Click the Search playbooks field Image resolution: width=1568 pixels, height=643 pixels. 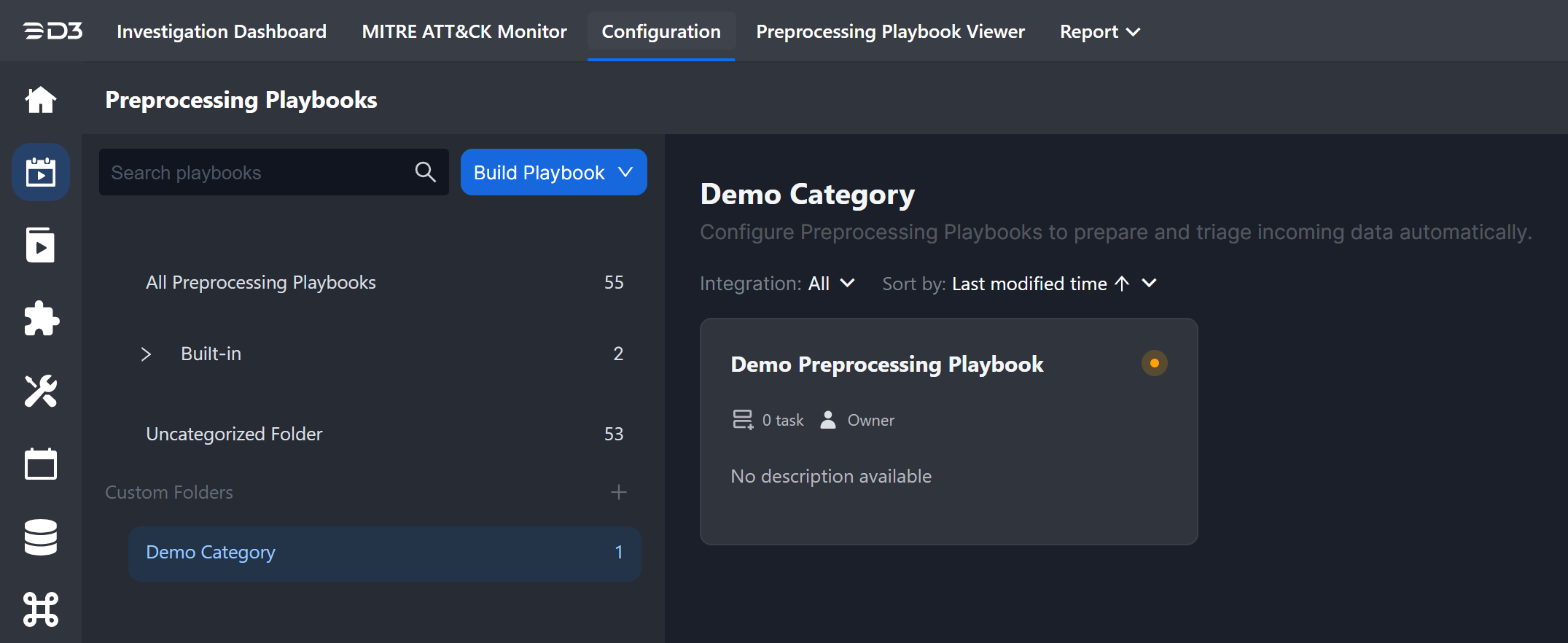coord(255,173)
